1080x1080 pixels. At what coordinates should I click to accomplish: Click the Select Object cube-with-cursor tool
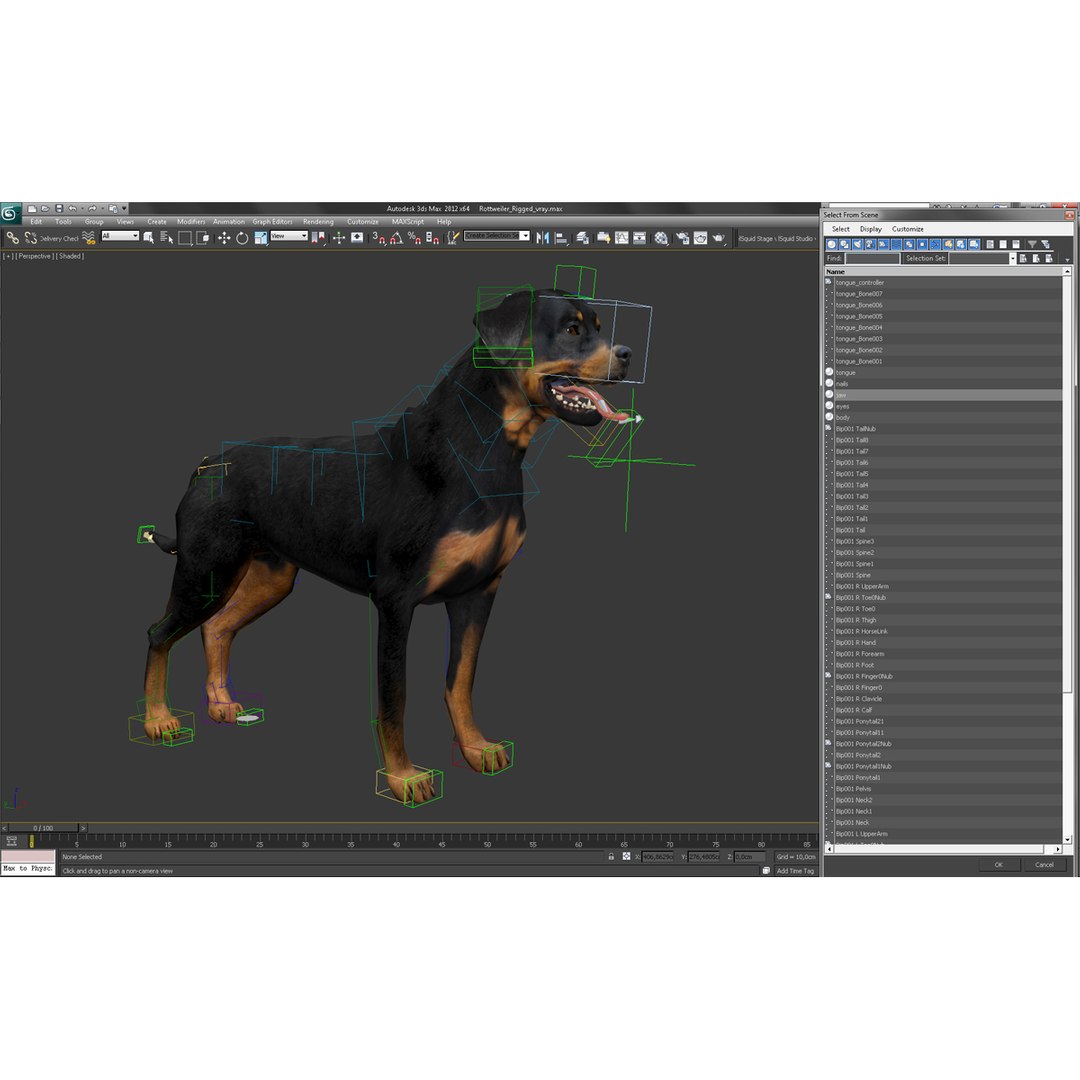[x=148, y=238]
